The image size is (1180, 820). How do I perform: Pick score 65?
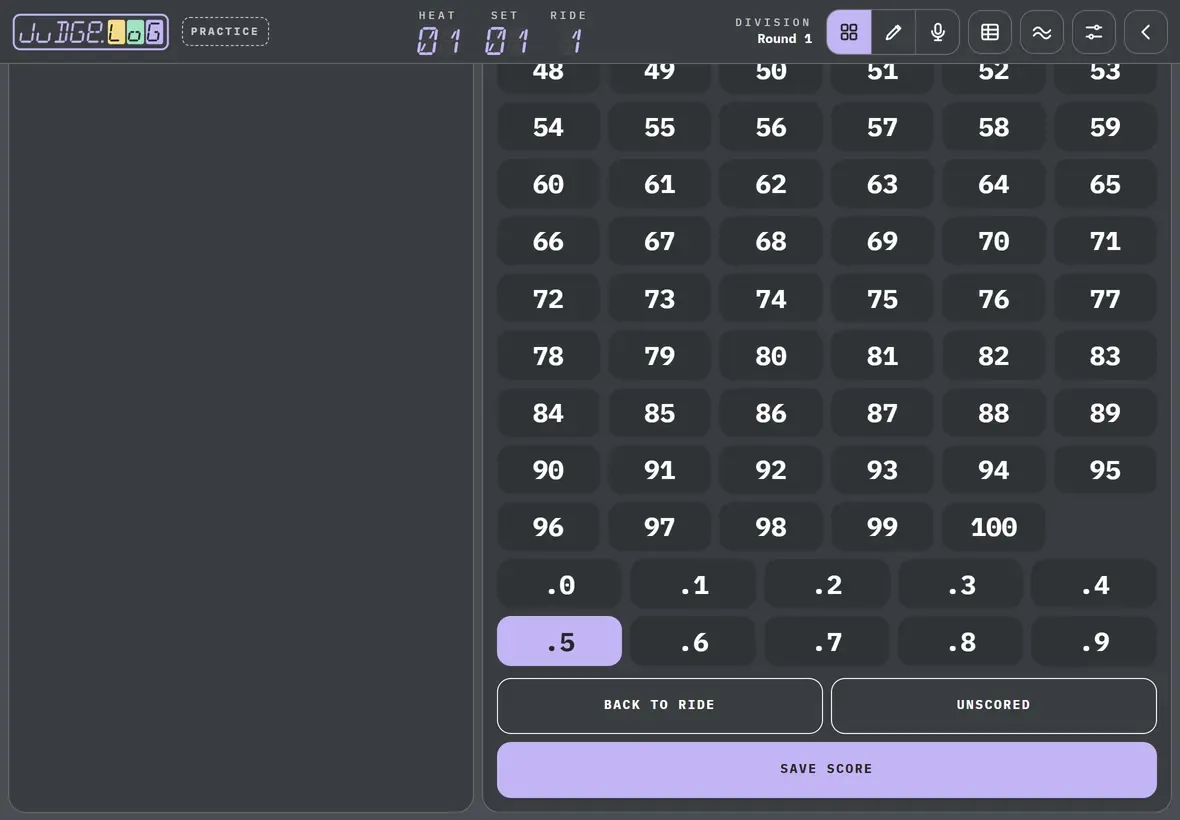click(1105, 184)
